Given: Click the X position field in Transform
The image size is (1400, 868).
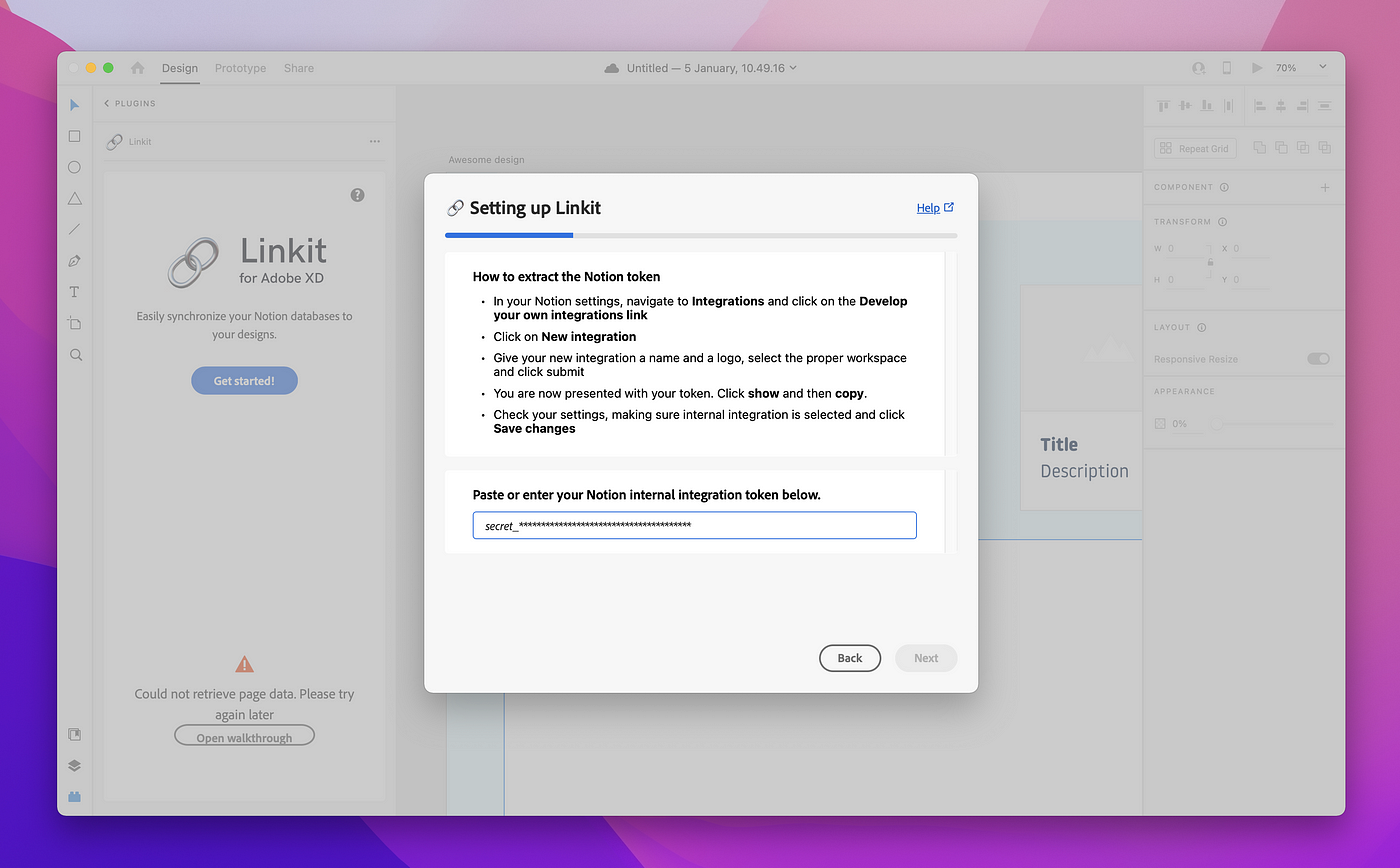Looking at the screenshot, I should (x=1252, y=249).
